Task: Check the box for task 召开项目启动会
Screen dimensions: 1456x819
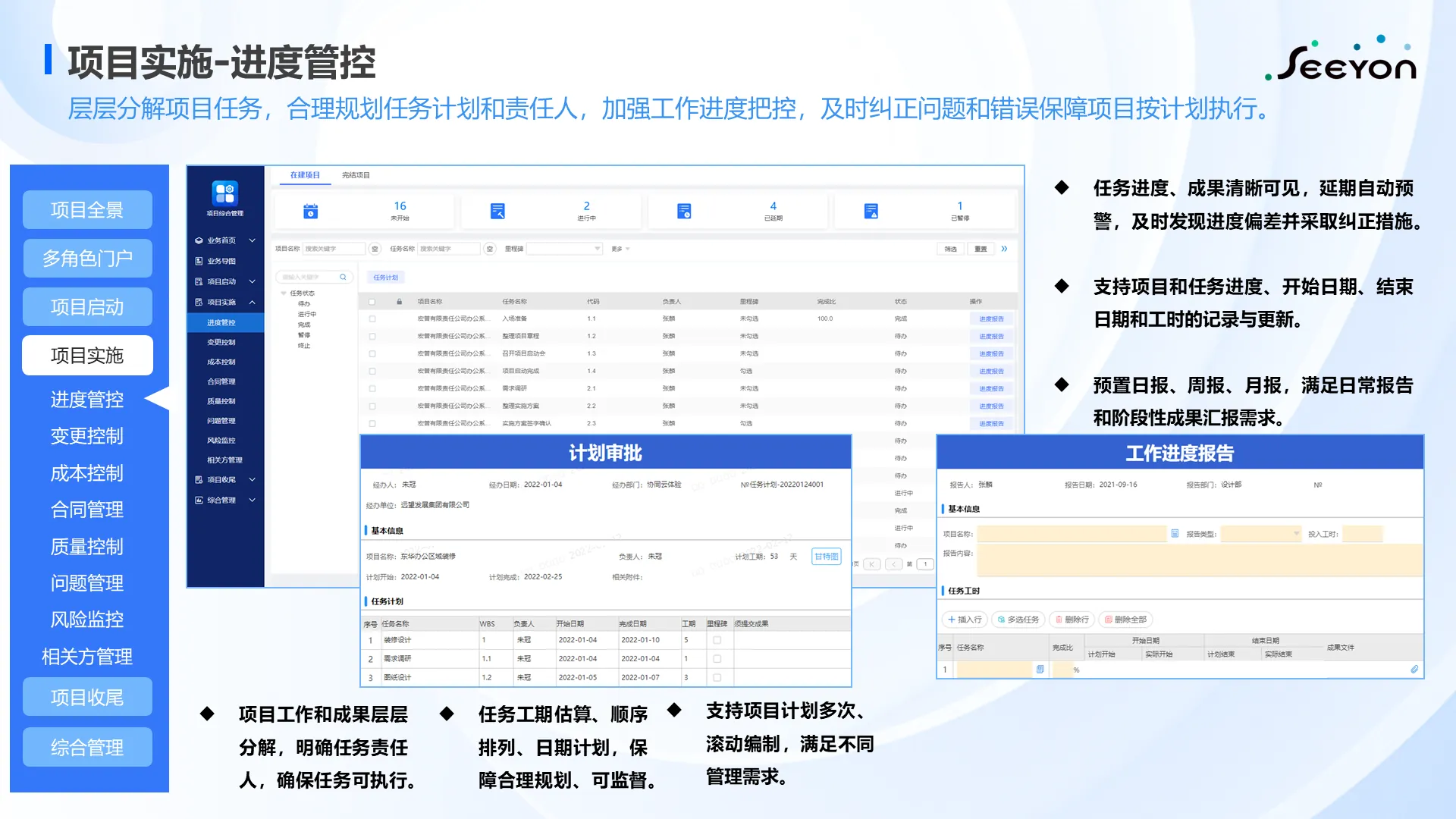Action: click(x=372, y=354)
